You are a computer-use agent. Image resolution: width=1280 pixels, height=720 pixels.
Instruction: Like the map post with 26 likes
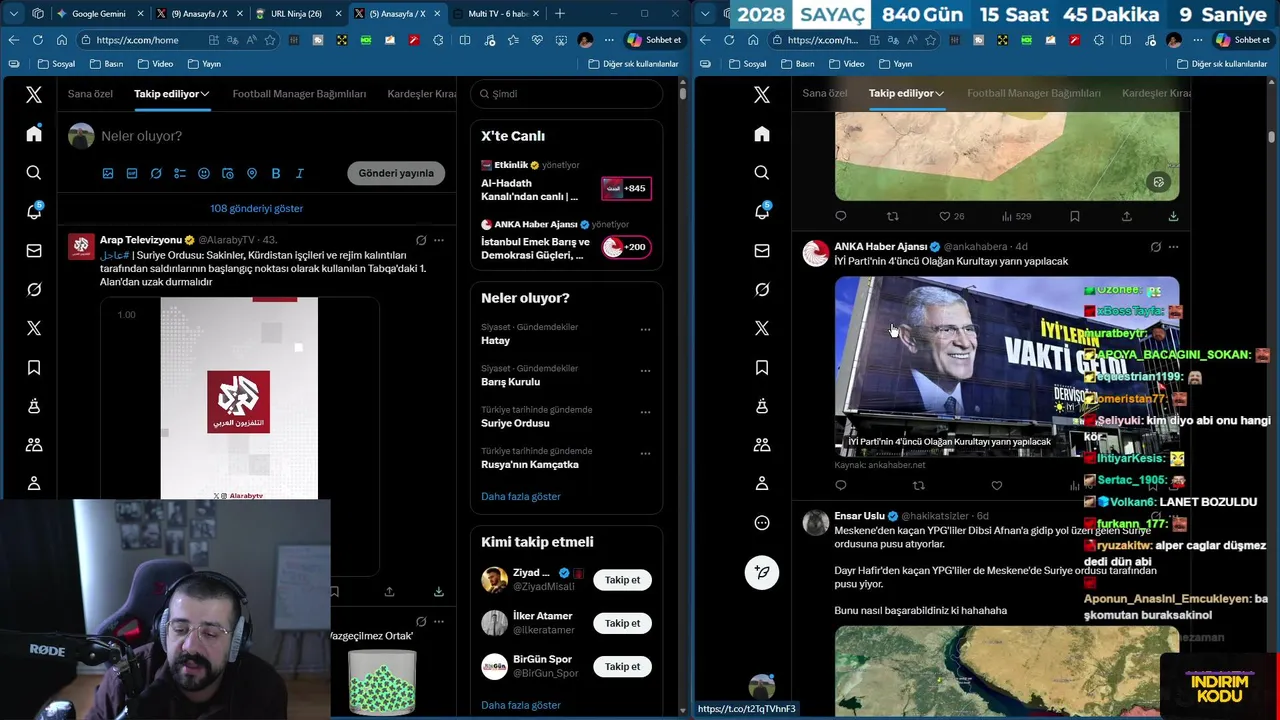tap(951, 216)
